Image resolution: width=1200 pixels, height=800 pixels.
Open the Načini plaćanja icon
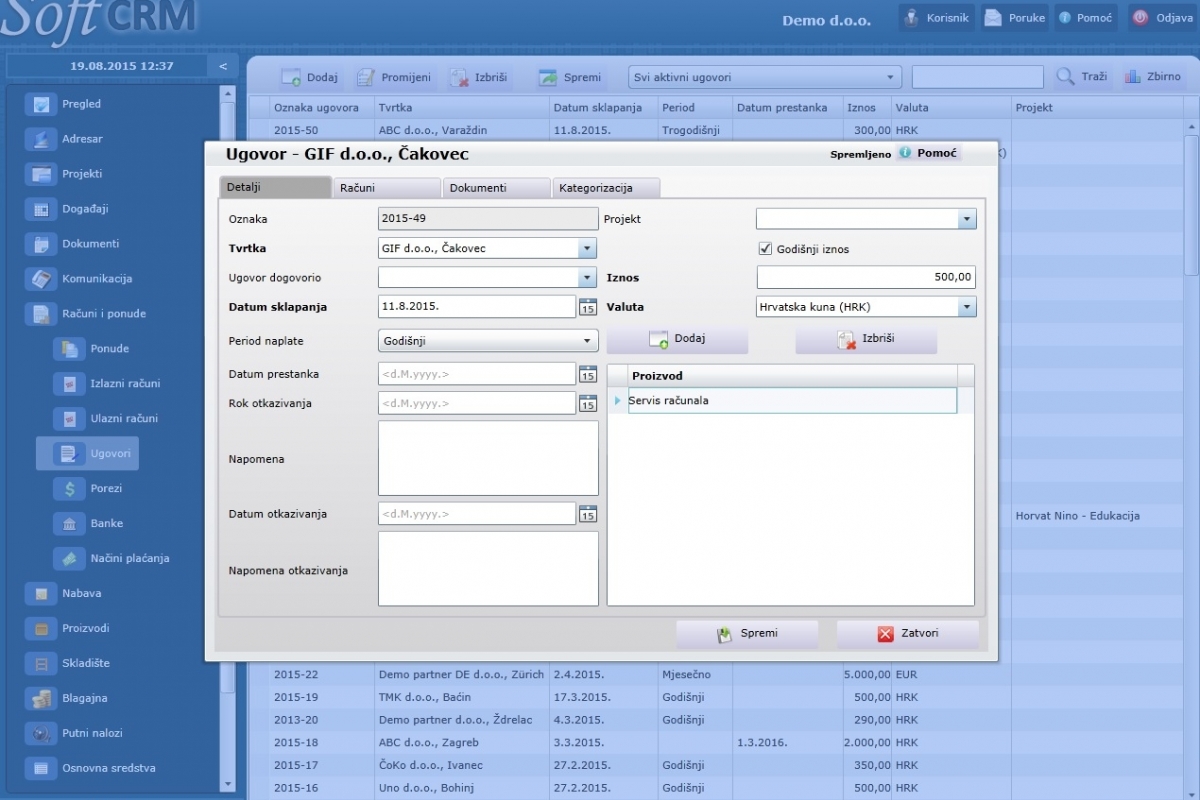(70, 559)
